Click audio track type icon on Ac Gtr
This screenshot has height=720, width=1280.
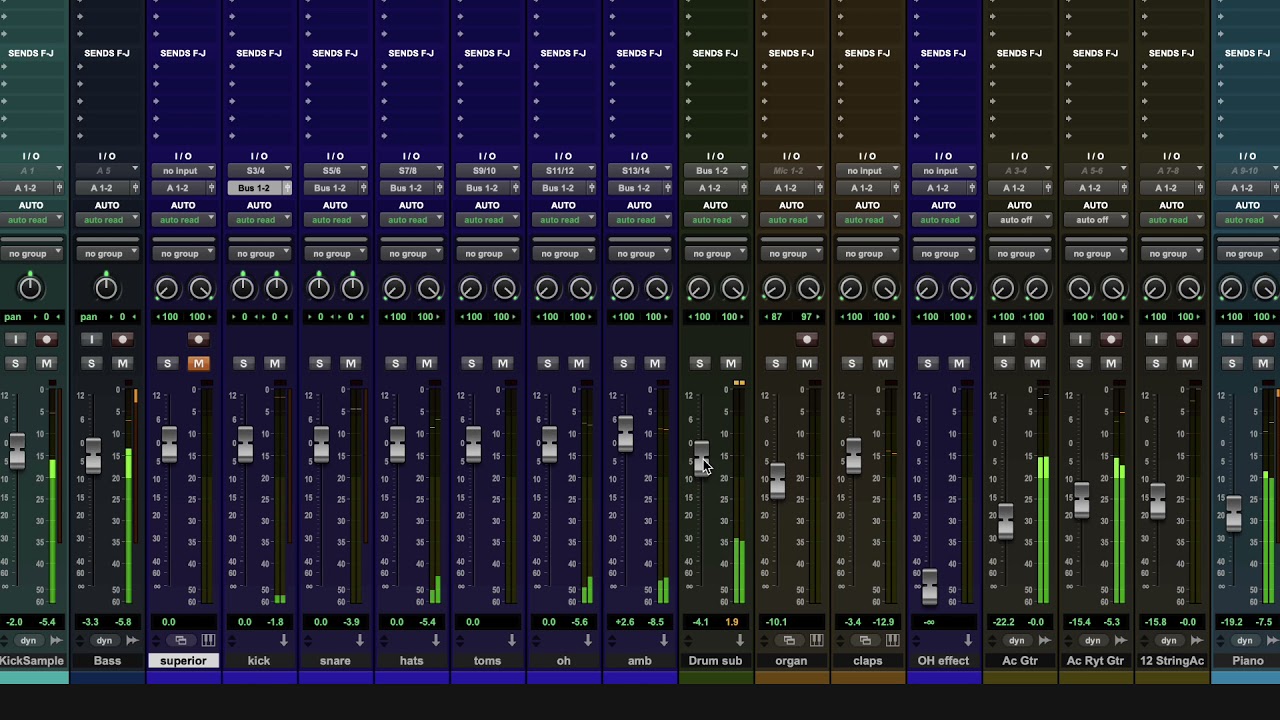[1044, 640]
